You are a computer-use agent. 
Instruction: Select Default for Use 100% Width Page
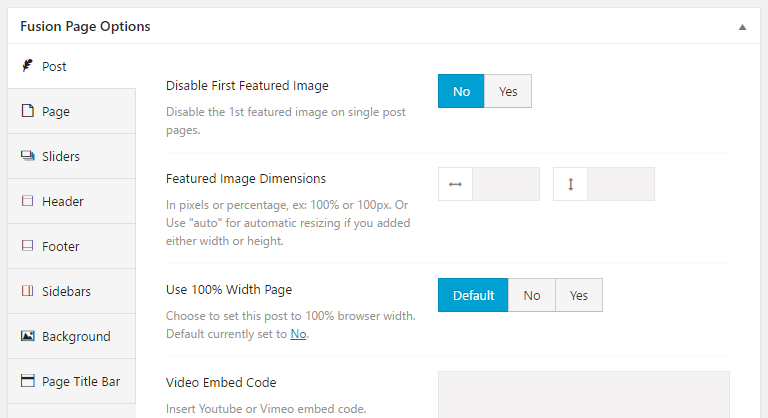pyautogui.click(x=473, y=295)
